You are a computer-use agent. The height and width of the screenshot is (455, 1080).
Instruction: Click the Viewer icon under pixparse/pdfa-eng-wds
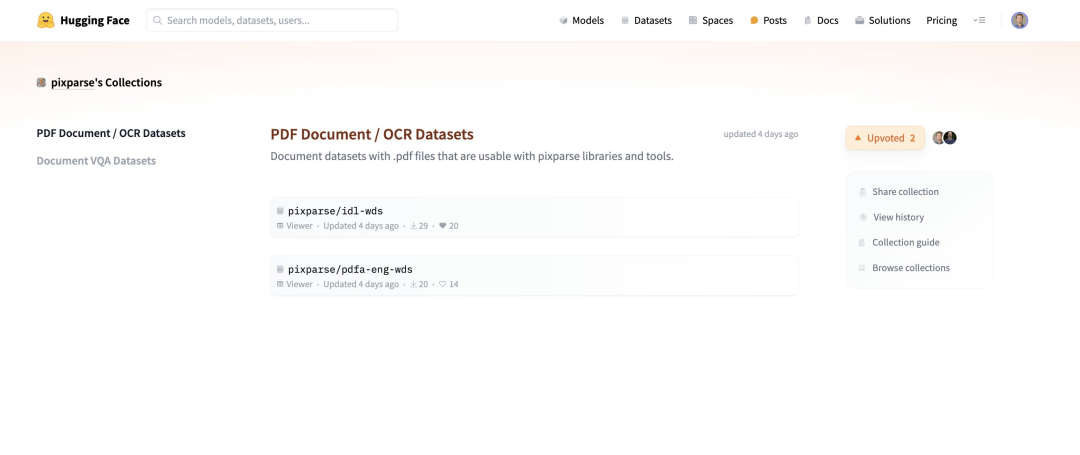click(x=280, y=284)
